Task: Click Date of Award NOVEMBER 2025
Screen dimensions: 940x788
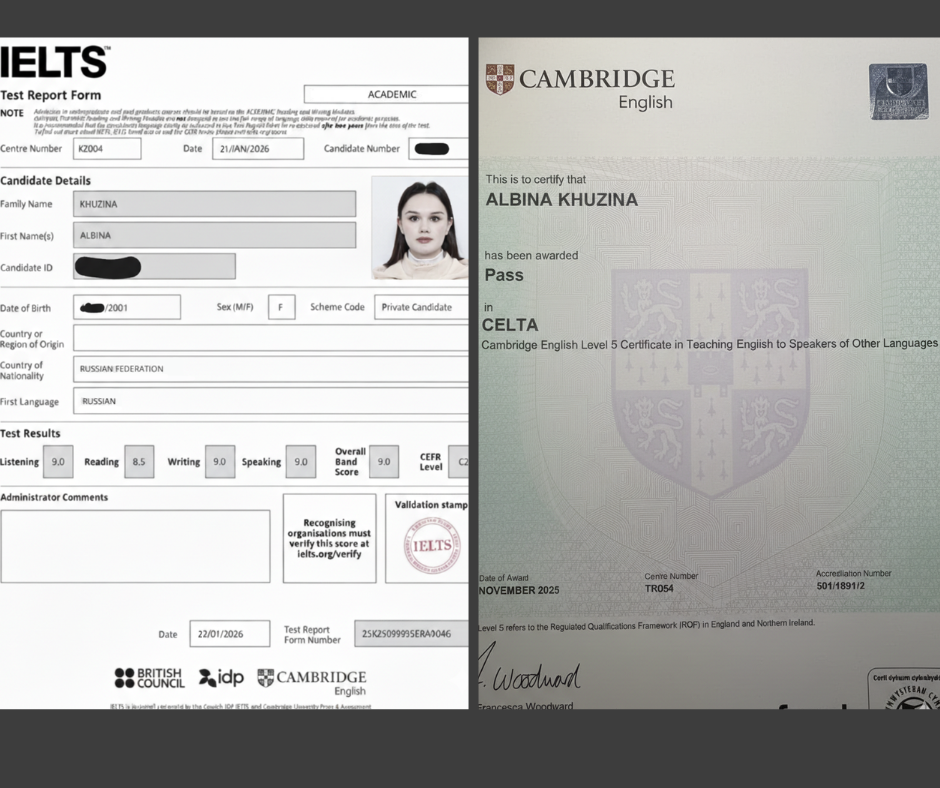Action: click(x=519, y=585)
